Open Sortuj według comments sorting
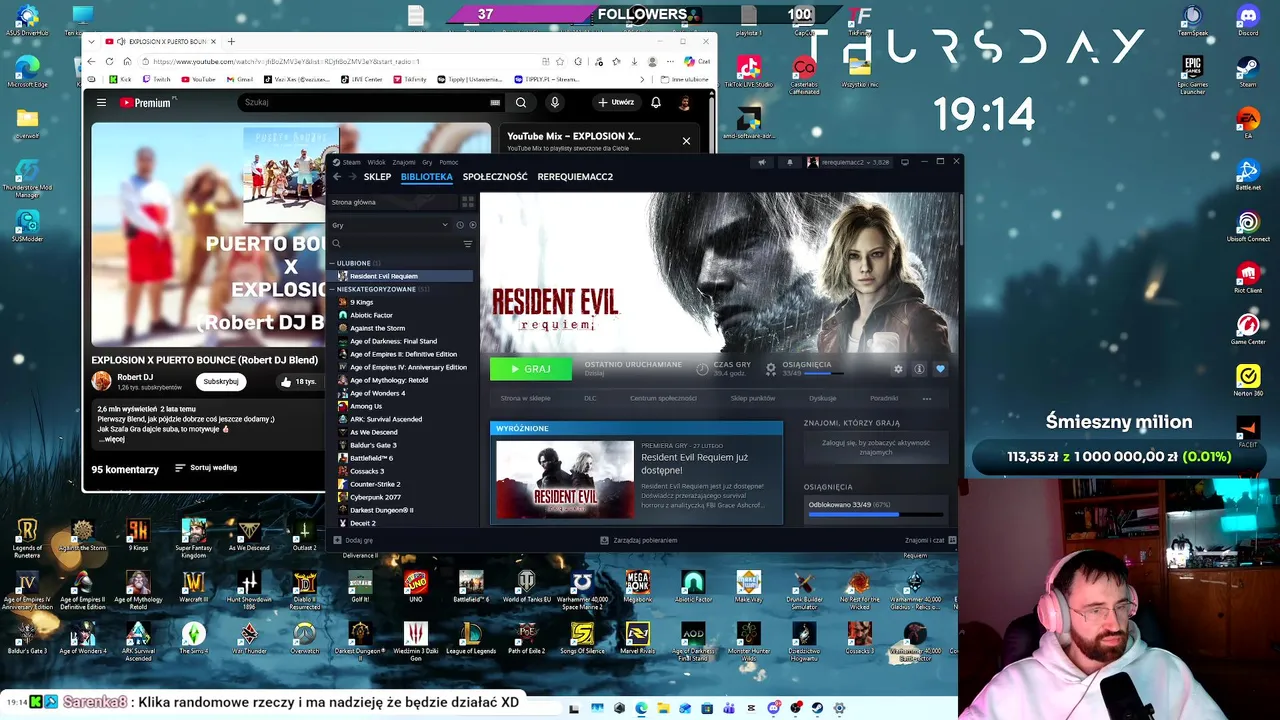The image size is (1280, 720). [x=206, y=468]
